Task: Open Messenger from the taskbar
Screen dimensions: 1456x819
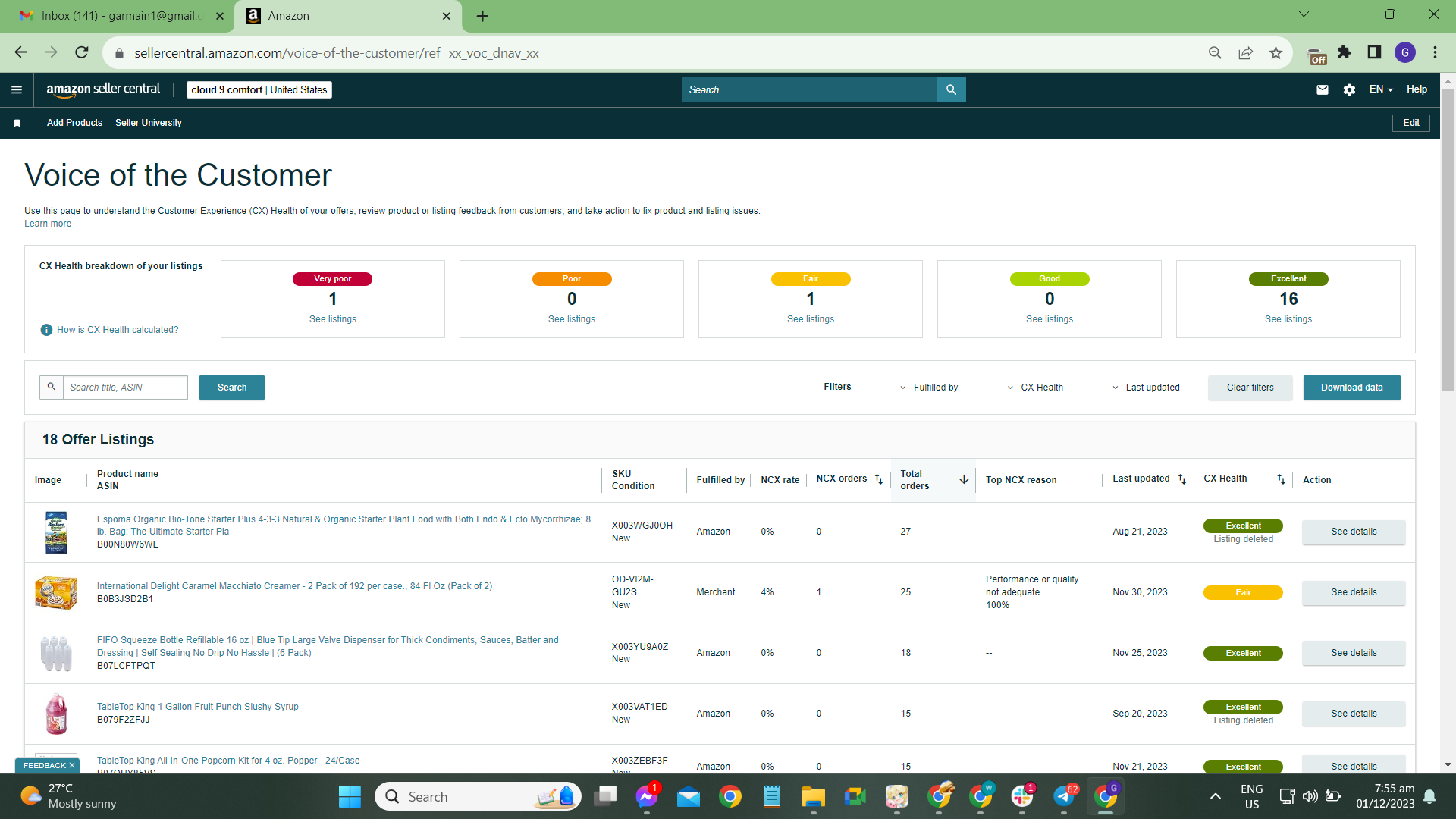Action: (x=646, y=796)
